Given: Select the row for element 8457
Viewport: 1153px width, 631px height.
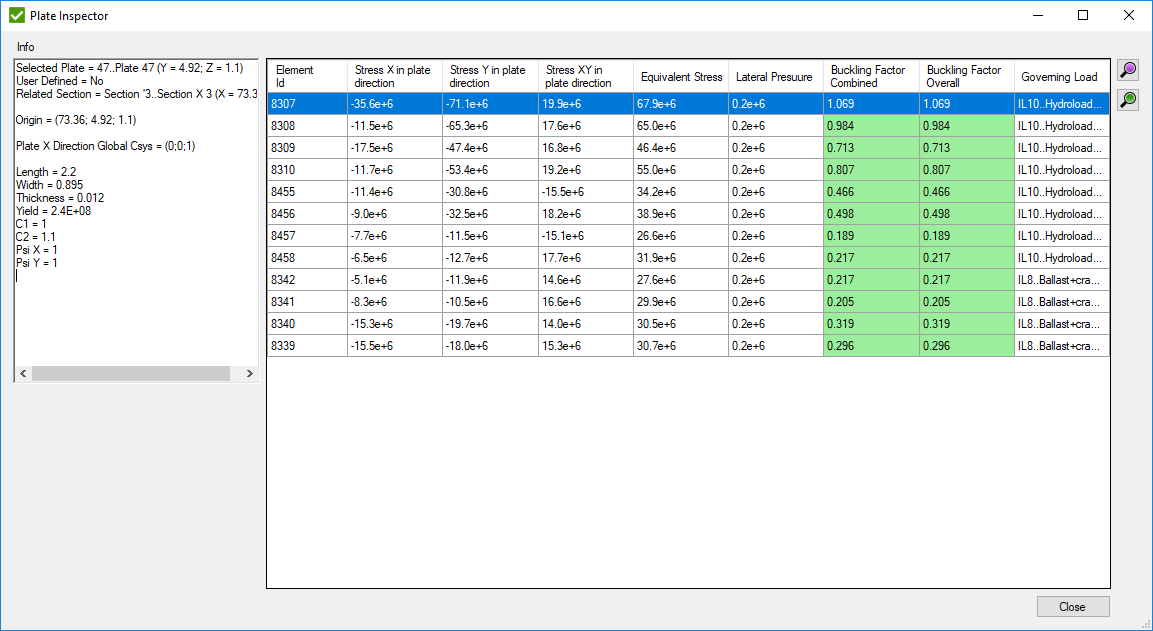Looking at the screenshot, I should (x=688, y=236).
